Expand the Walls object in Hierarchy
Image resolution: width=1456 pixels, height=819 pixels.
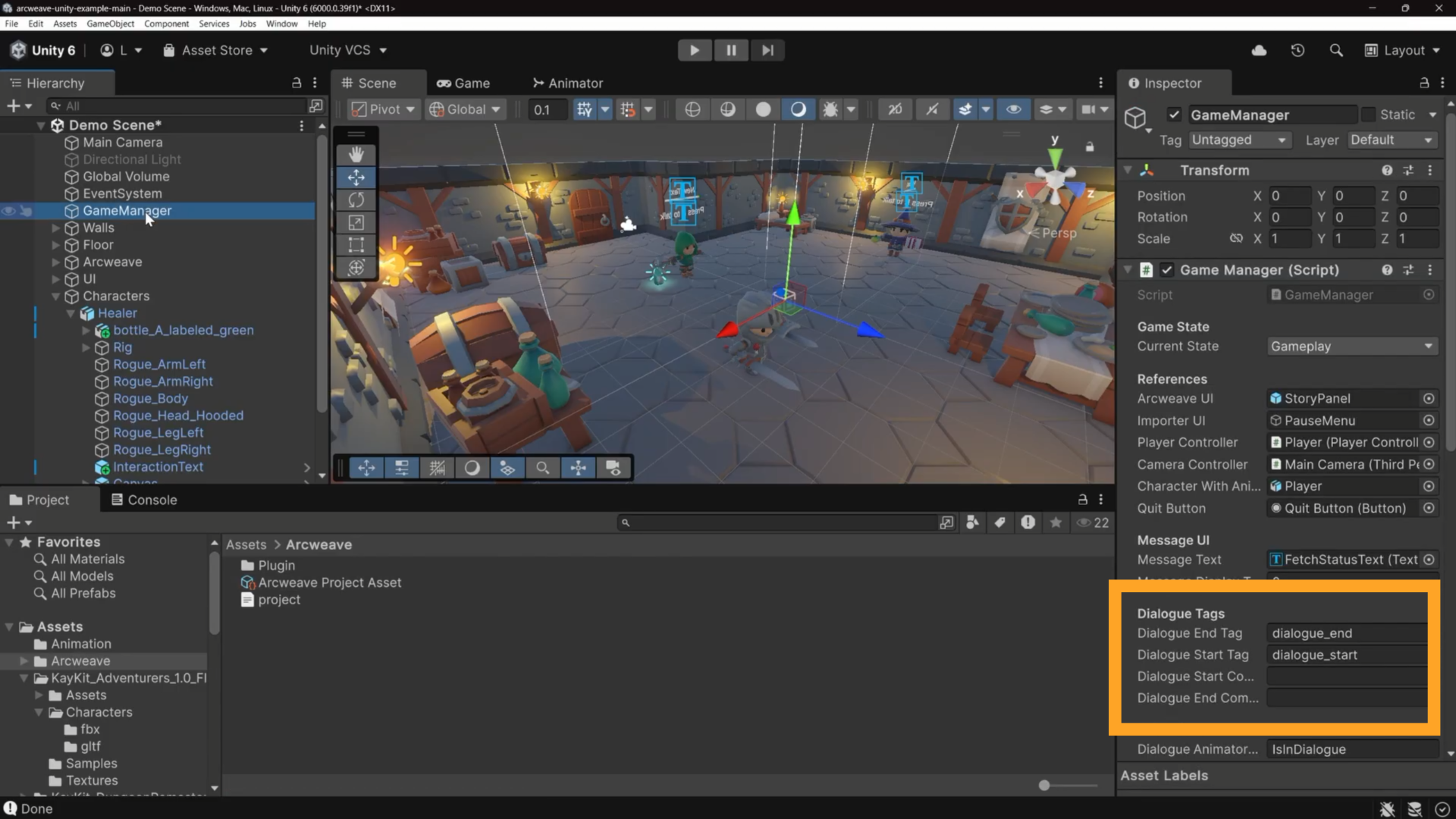pos(55,228)
